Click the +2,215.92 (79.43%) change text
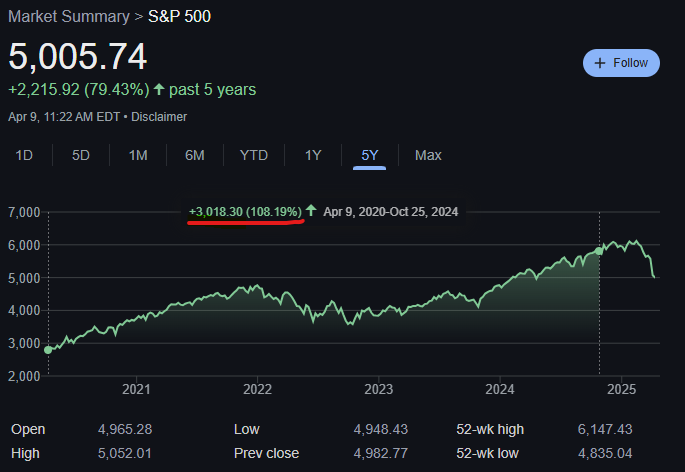The image size is (685, 472). pos(79,90)
